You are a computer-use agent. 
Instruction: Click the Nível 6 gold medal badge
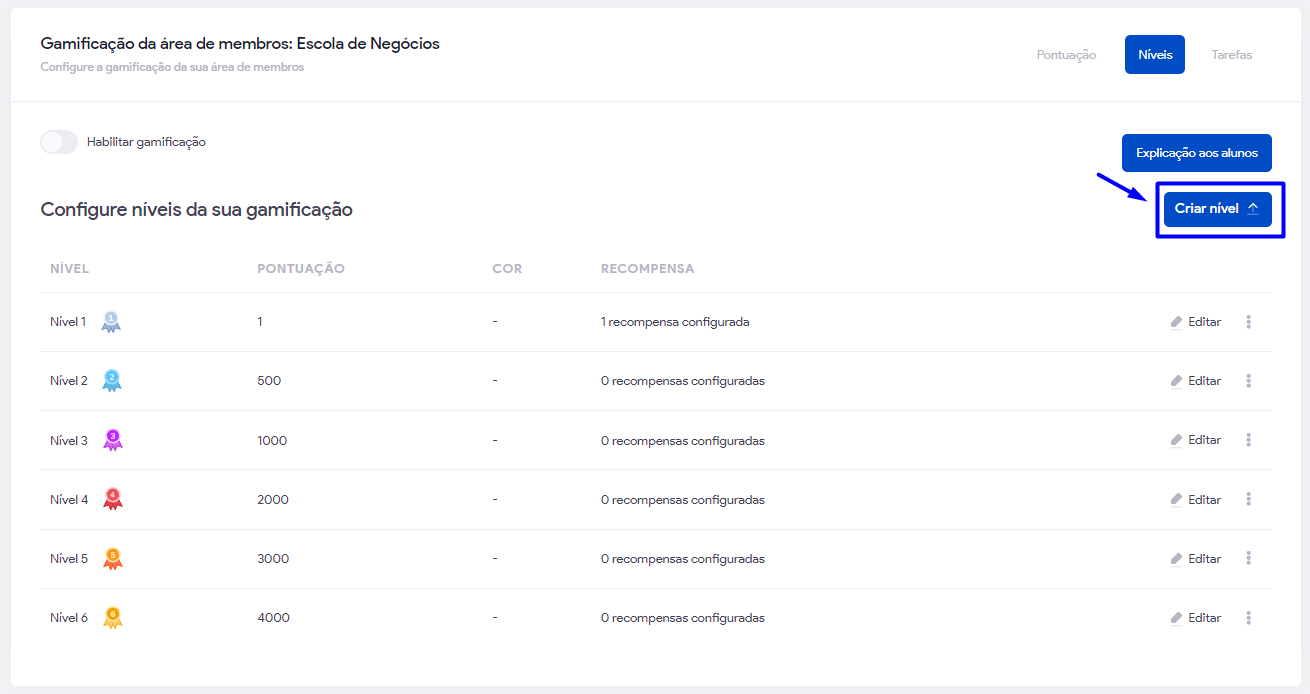click(x=113, y=617)
